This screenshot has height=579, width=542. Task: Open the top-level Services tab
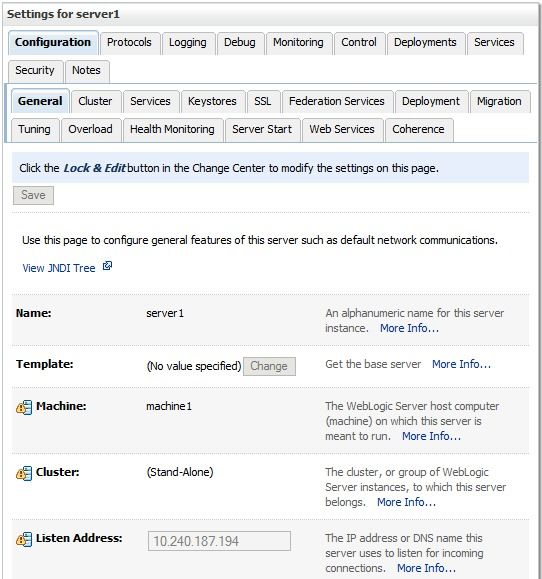[x=494, y=43]
